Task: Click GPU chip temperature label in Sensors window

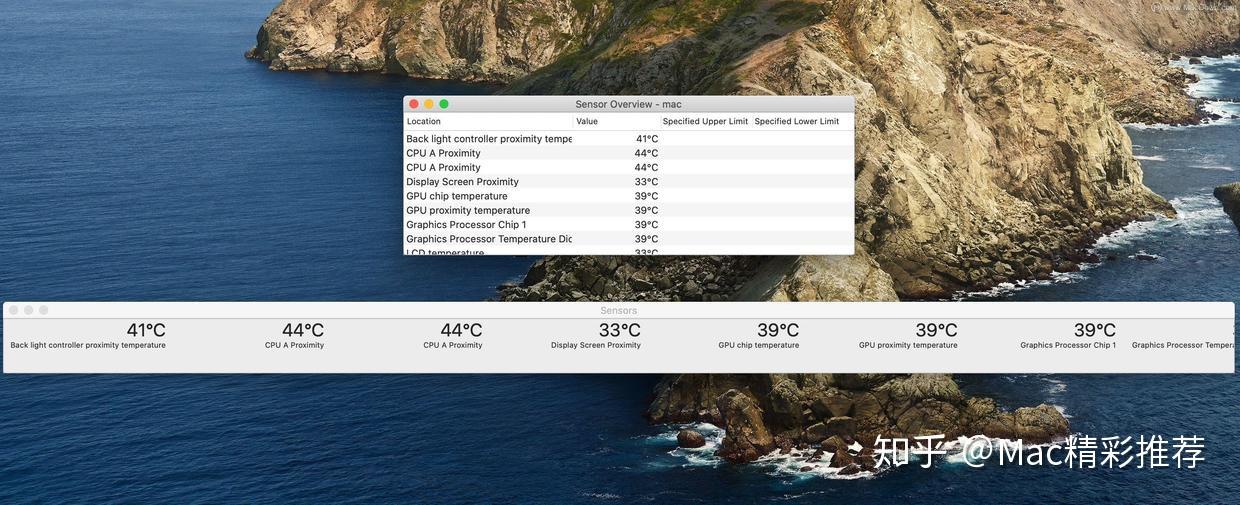Action: (x=759, y=346)
